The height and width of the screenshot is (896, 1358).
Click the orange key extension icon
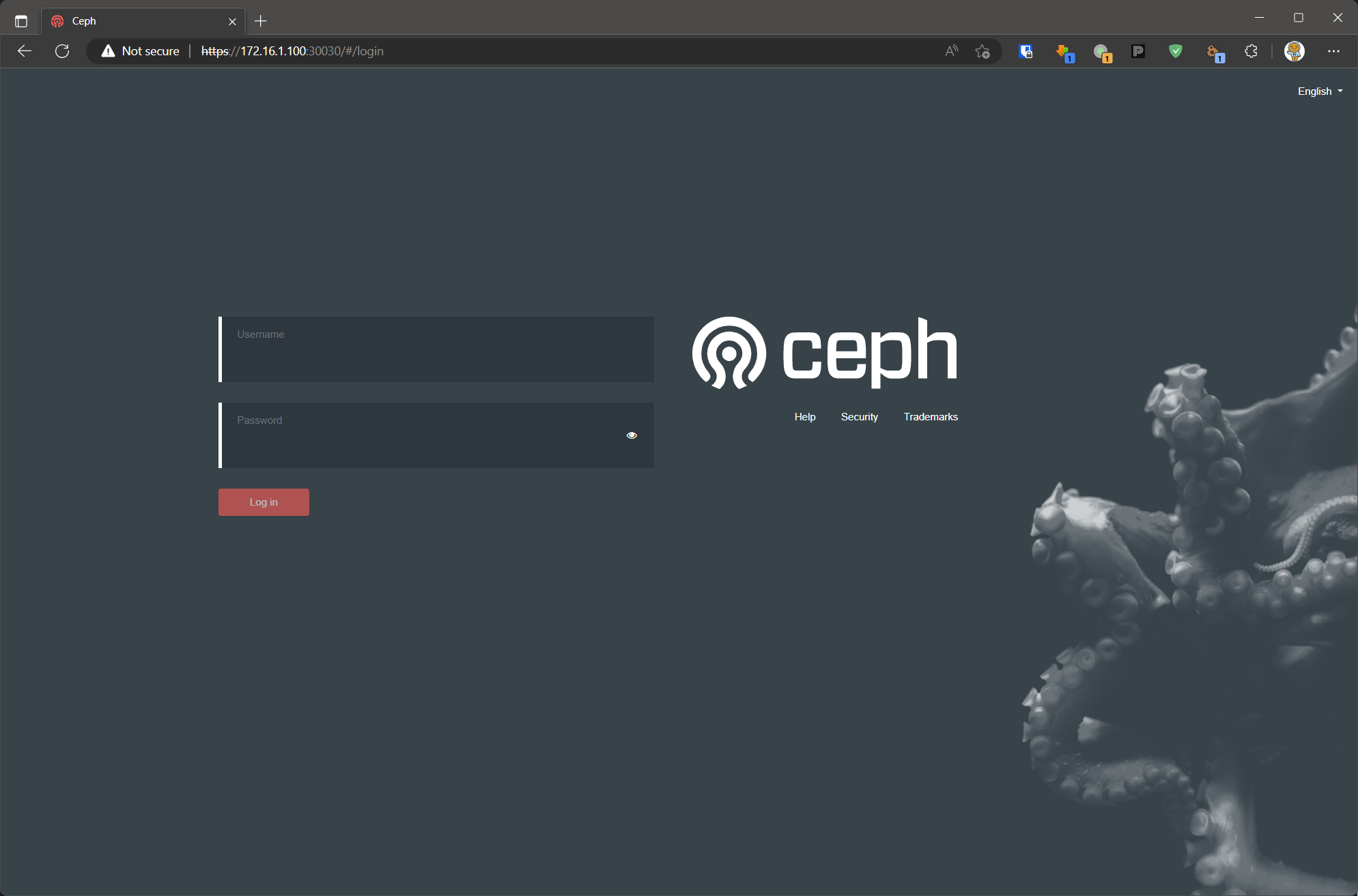point(1214,52)
